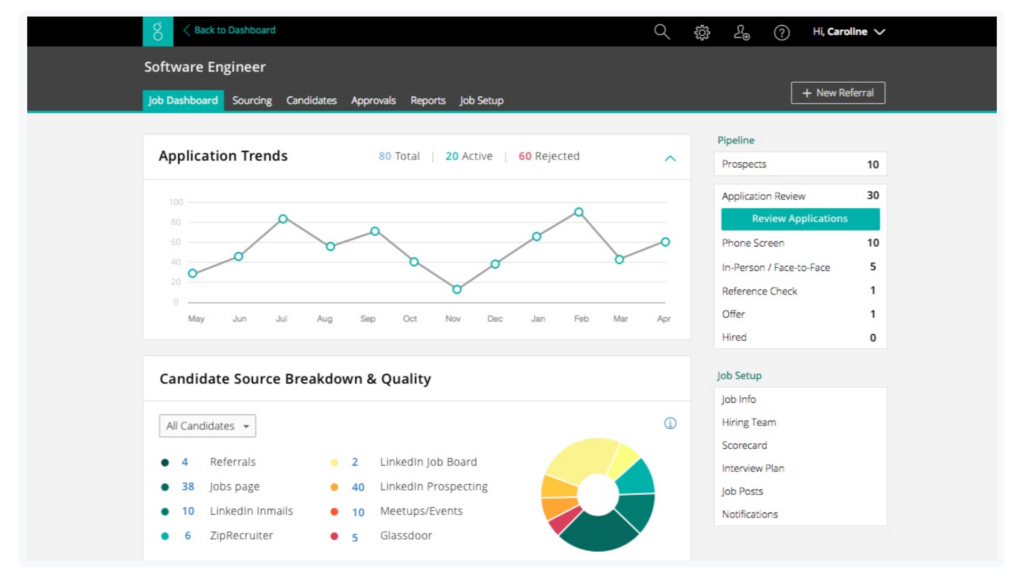This screenshot has height=576, width=1024.
Task: Open the Scorecard link in Job Setup
Action: click(x=745, y=445)
